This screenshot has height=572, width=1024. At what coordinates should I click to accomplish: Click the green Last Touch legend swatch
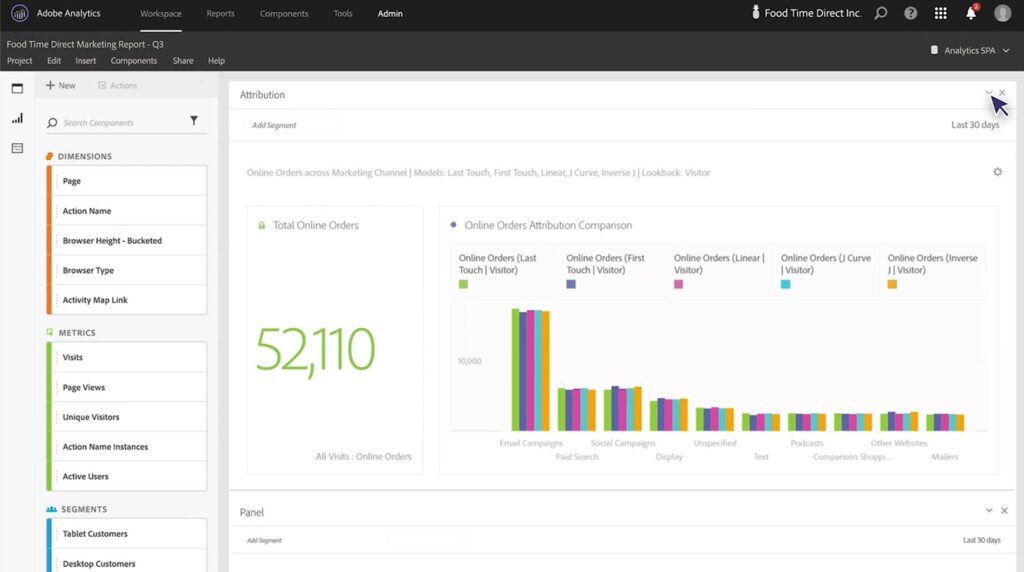pos(463,284)
